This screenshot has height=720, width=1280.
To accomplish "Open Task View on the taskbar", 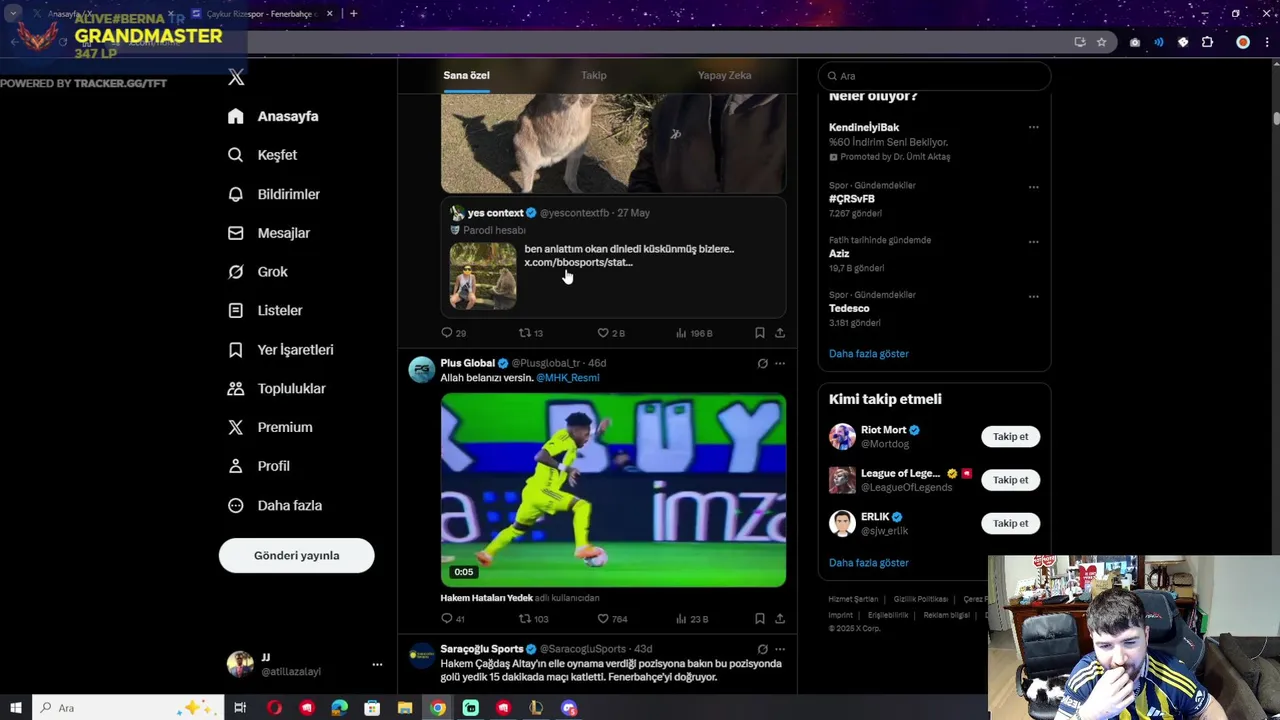I will click(x=240, y=708).
